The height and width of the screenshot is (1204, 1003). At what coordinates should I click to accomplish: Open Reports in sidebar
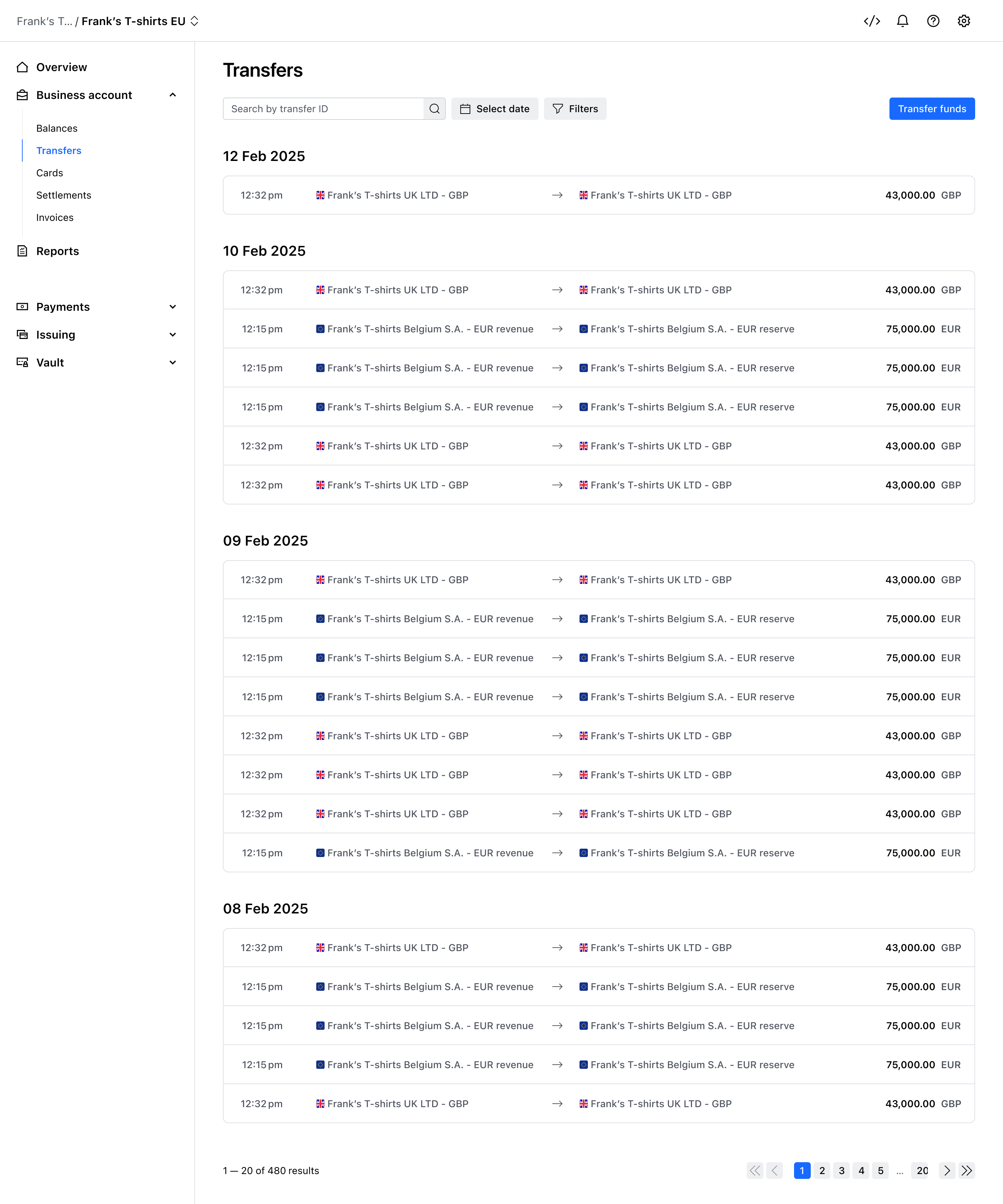click(x=57, y=251)
